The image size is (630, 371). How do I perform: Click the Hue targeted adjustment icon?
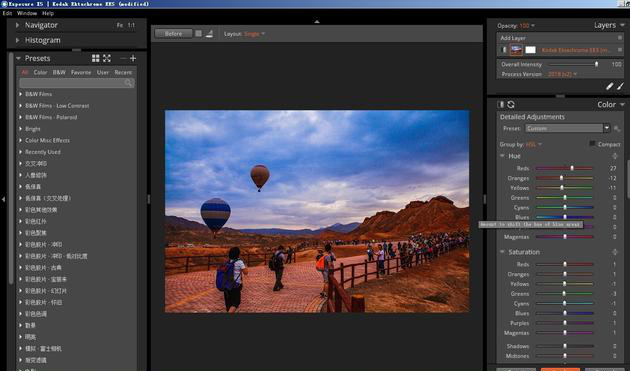tap(615, 156)
